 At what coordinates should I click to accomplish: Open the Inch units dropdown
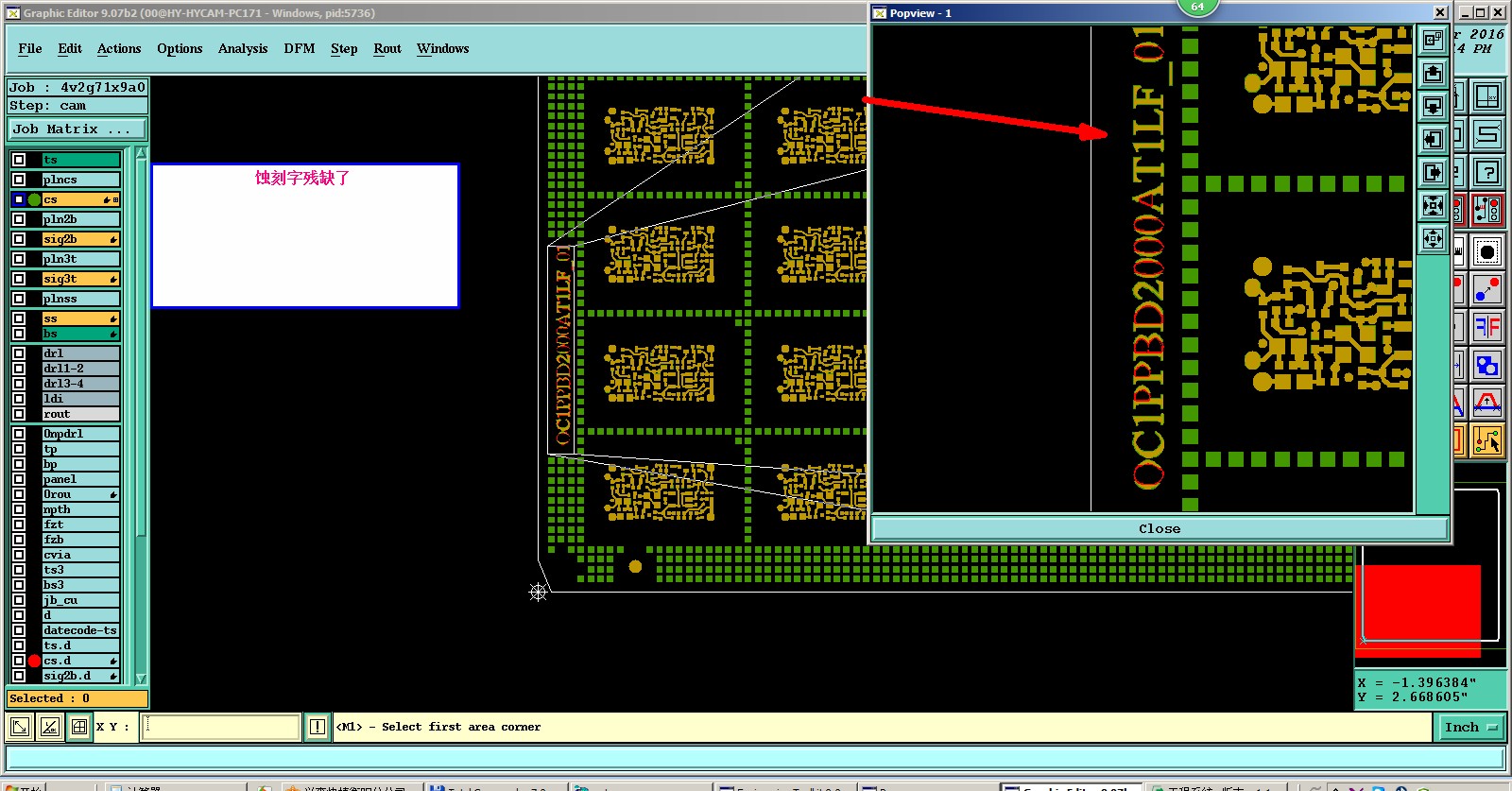[1470, 727]
